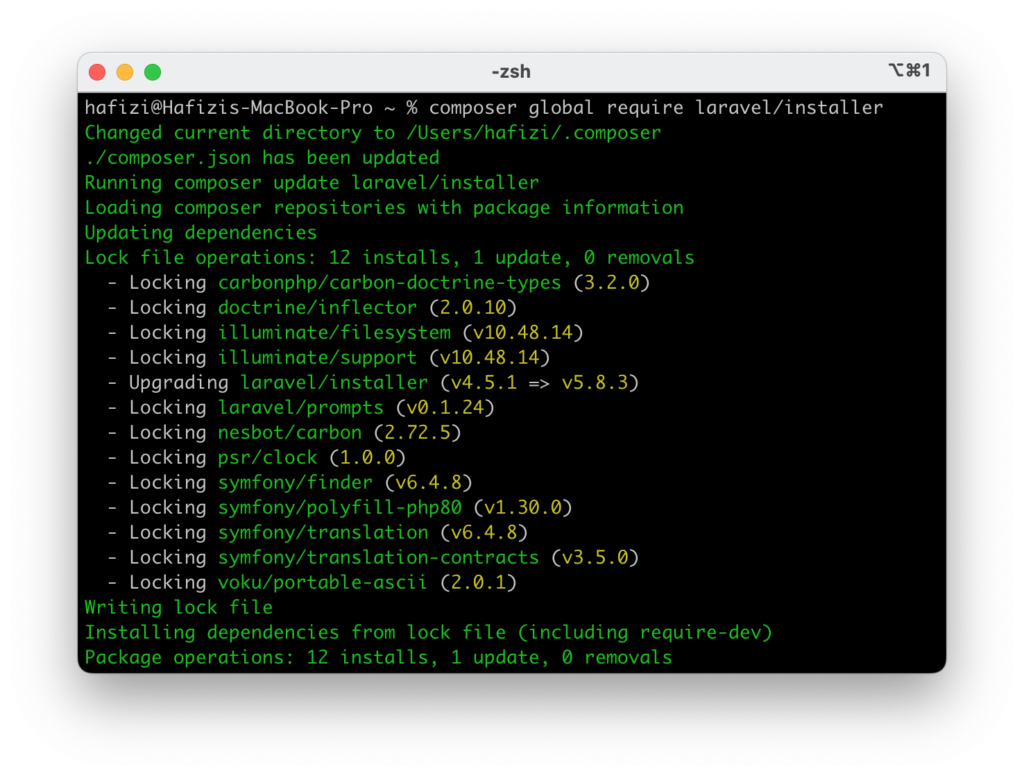Click version 1.0.0 of psr/clock
Screen dimensions: 1024x776
click(368, 457)
